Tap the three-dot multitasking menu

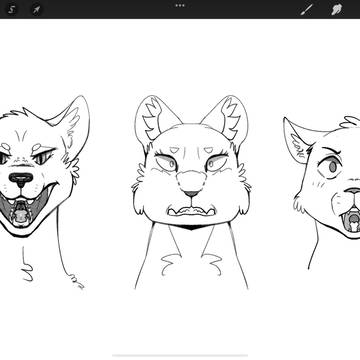click(180, 5)
